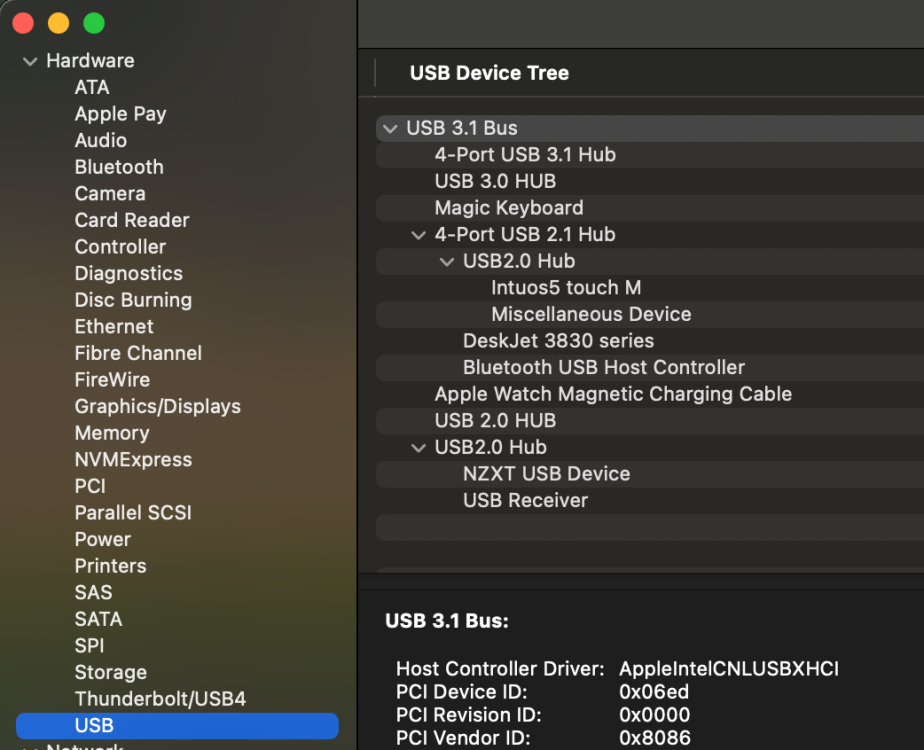Open the Controller category
Viewport: 924px width, 750px height.
pos(120,246)
